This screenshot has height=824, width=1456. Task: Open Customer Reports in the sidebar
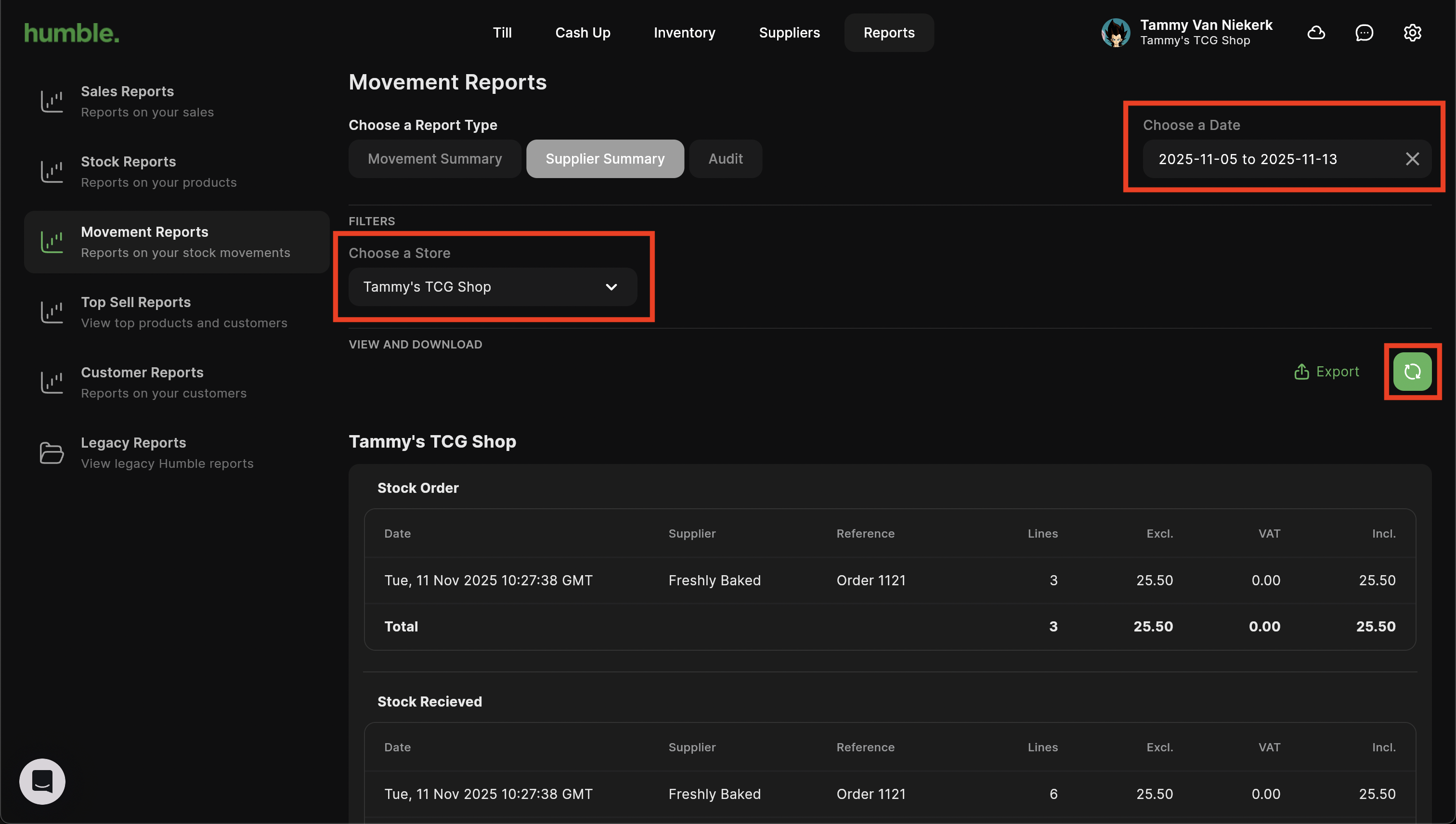163,382
